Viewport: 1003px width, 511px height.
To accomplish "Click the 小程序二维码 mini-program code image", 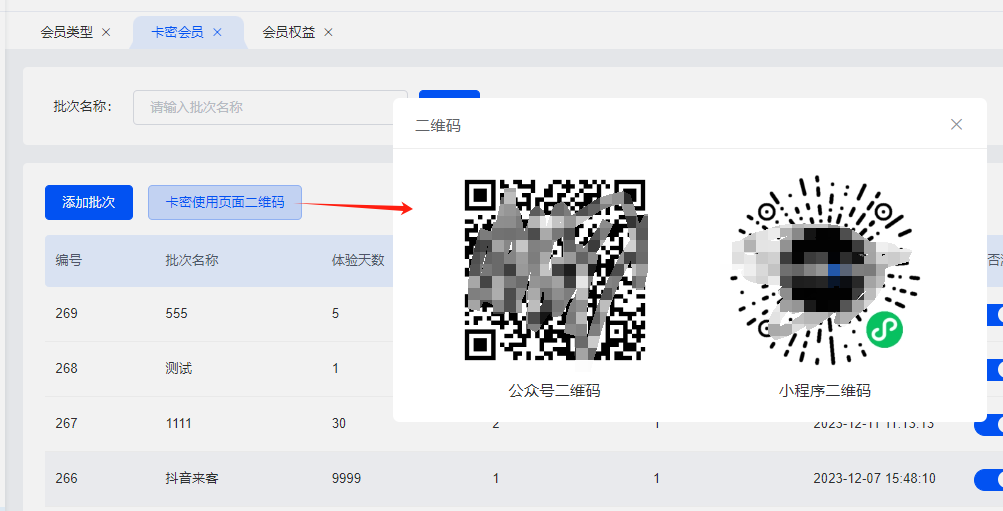I will (x=825, y=269).
